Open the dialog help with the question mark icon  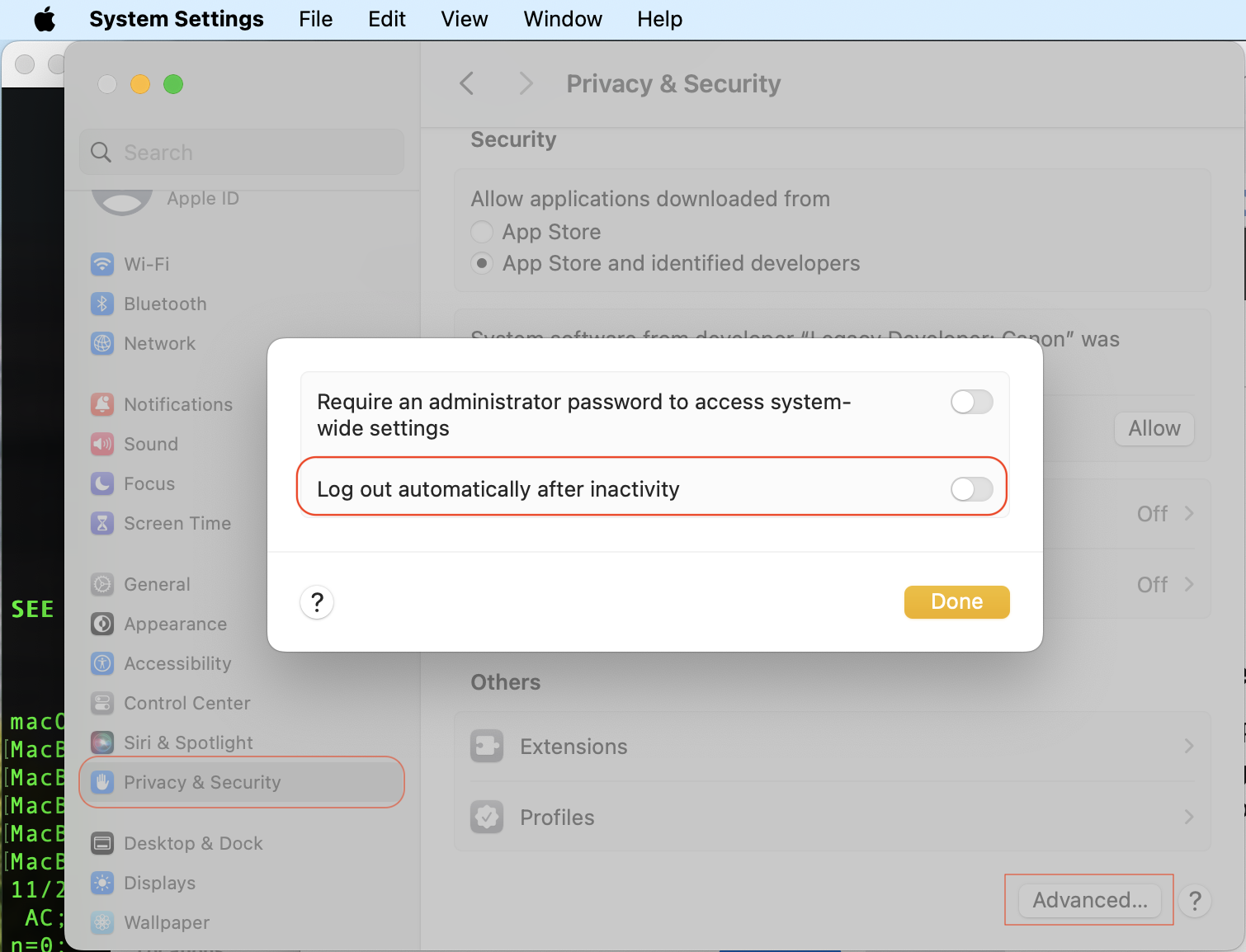(x=317, y=602)
